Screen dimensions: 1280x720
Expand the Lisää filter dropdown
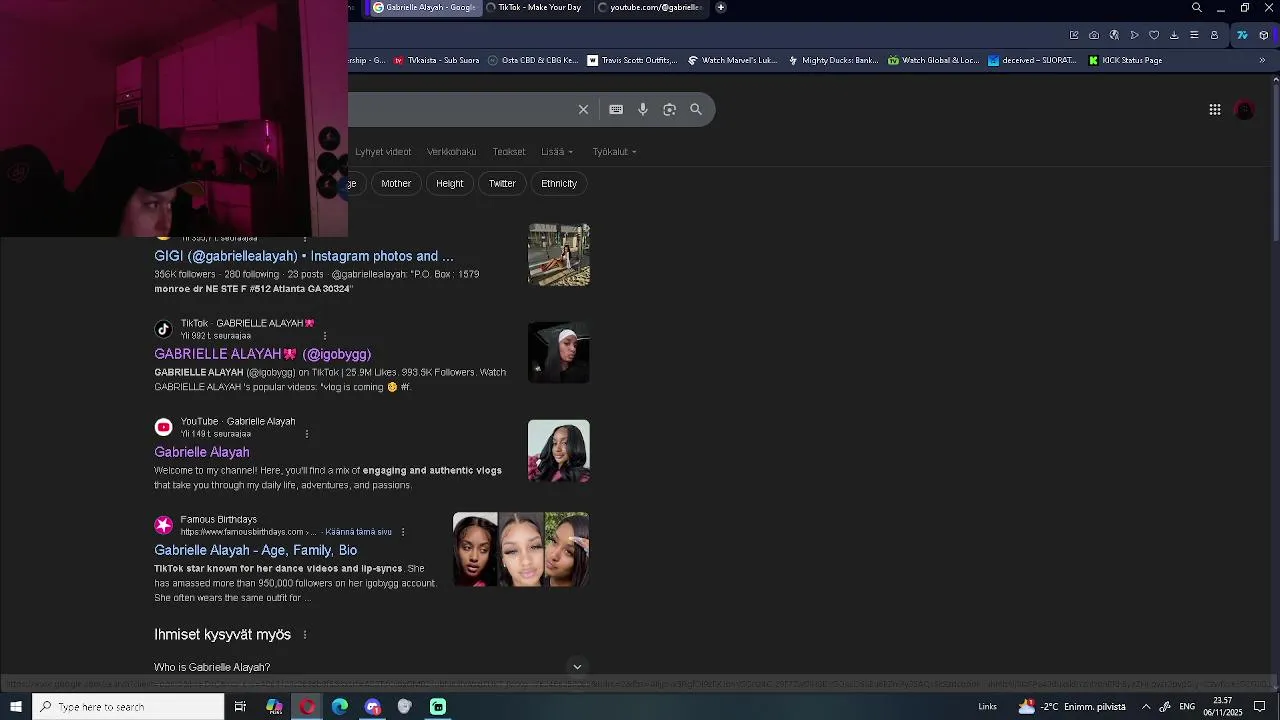tap(557, 152)
